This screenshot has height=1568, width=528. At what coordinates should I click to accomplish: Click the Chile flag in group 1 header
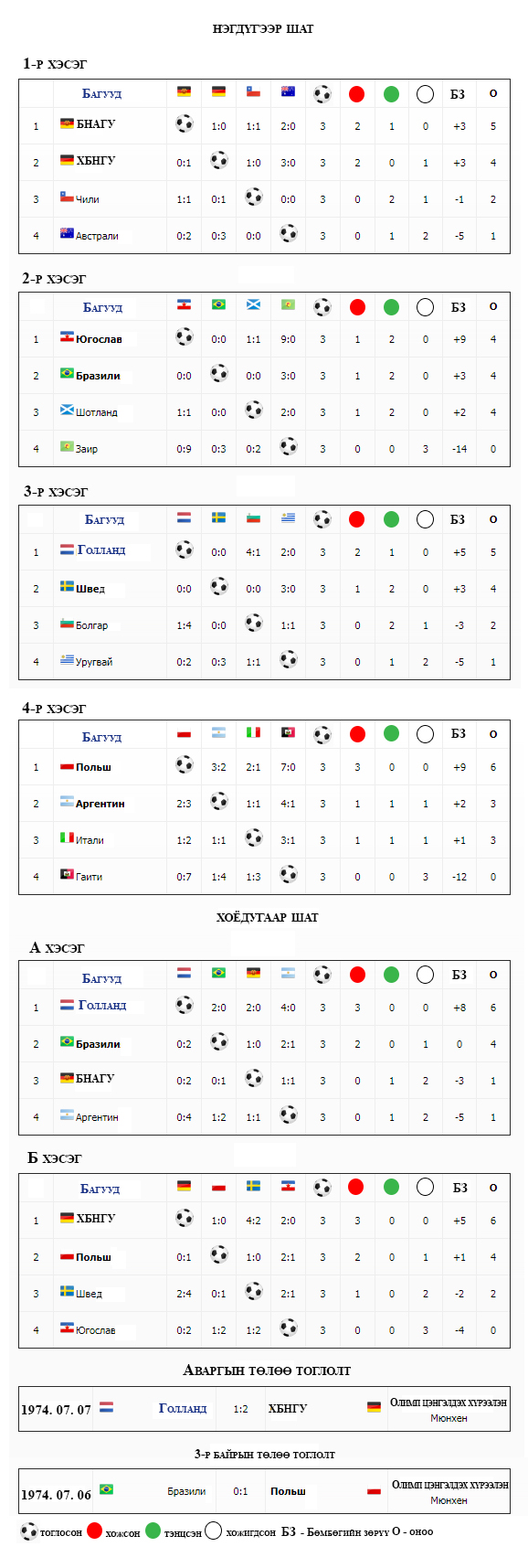(253, 91)
